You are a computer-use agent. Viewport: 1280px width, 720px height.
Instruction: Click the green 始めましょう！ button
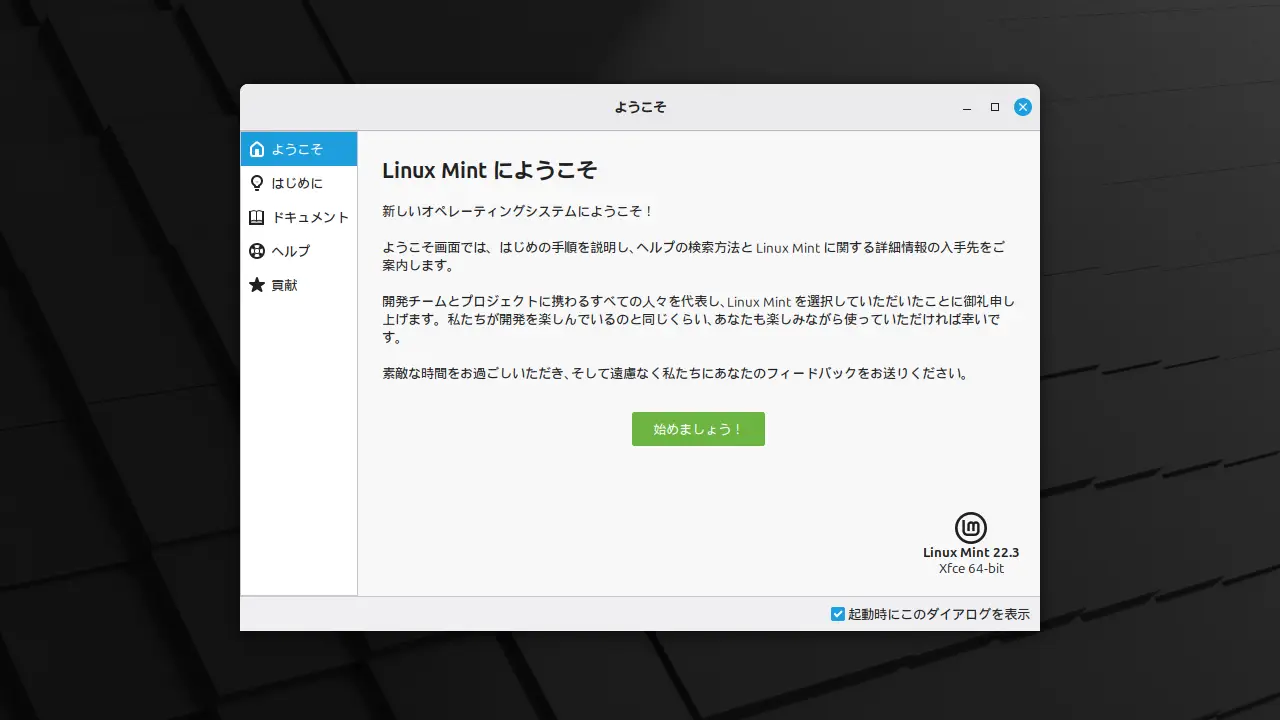pyautogui.click(x=698, y=429)
